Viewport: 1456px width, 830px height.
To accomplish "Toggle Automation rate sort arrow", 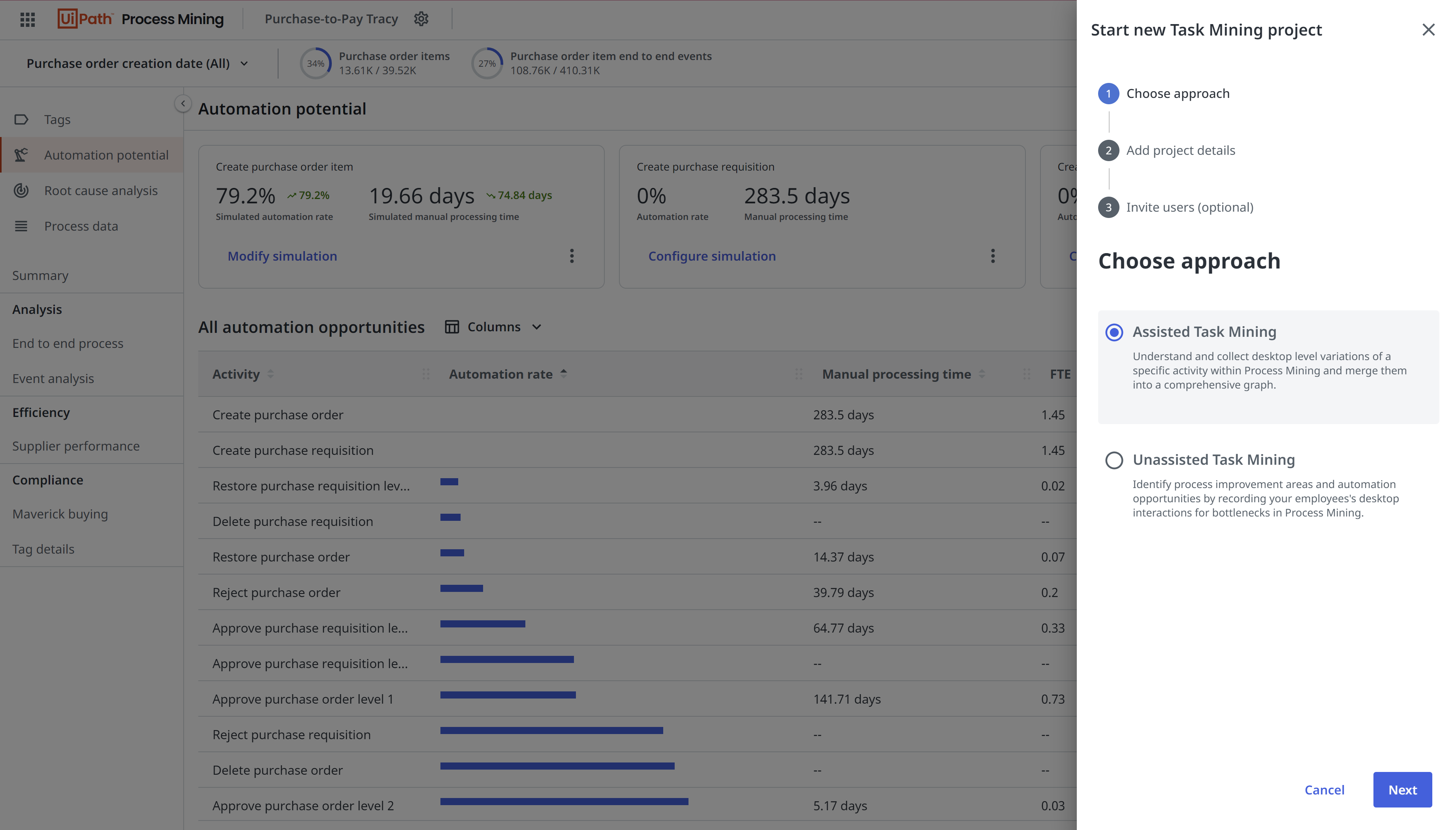I will click(x=563, y=374).
